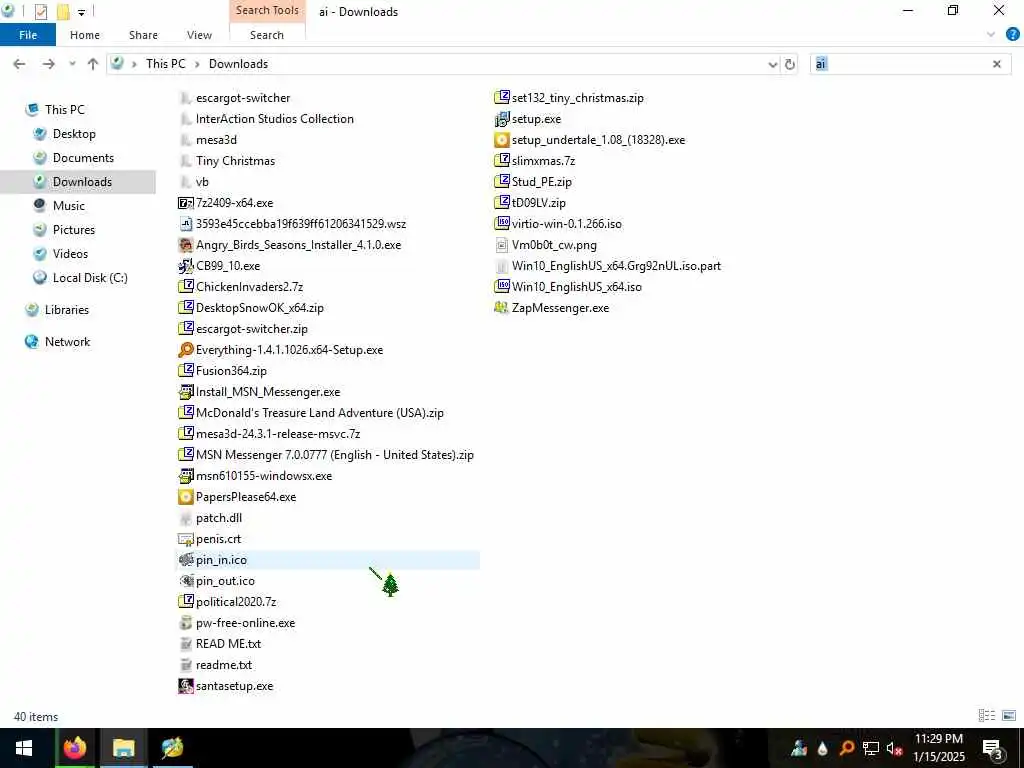The height and width of the screenshot is (768, 1024).
Task: Select the setup.exe installer icon
Action: [x=502, y=119]
